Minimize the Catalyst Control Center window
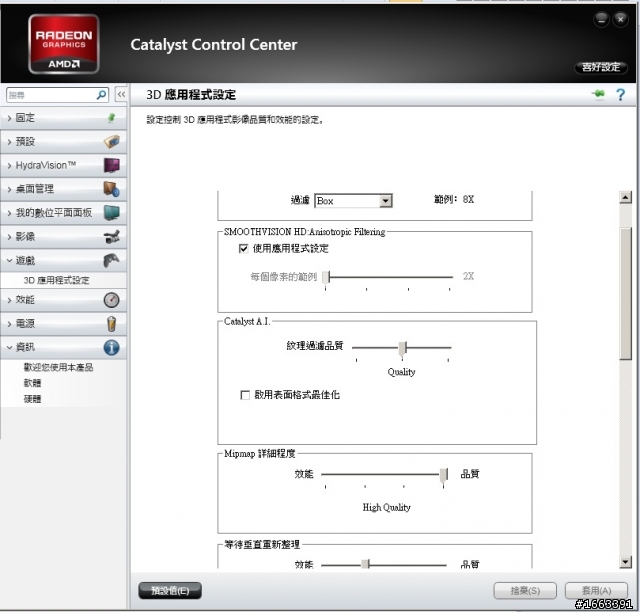Image resolution: width=640 pixels, height=612 pixels. [x=602, y=20]
